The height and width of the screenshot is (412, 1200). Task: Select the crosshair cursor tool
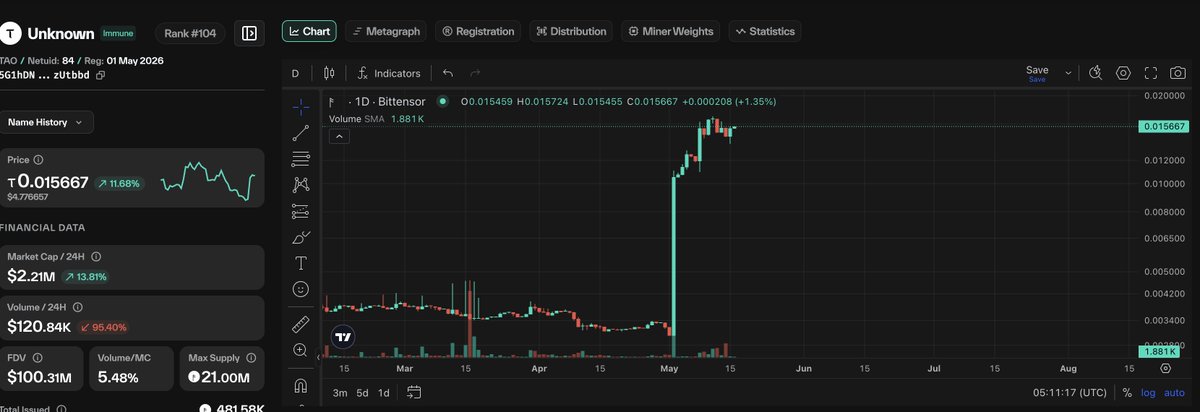[x=300, y=106]
